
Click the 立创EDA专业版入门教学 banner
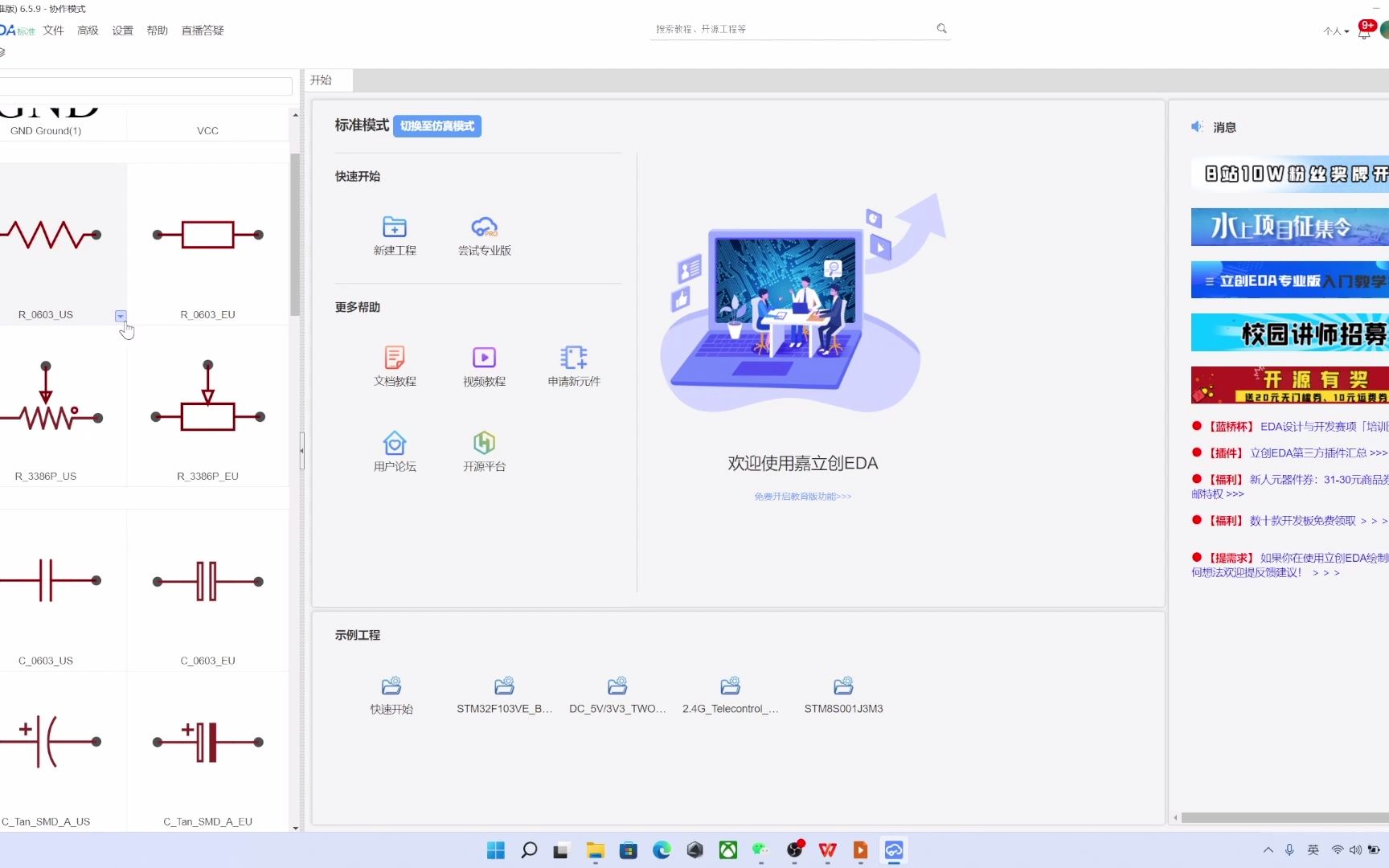pos(1290,280)
